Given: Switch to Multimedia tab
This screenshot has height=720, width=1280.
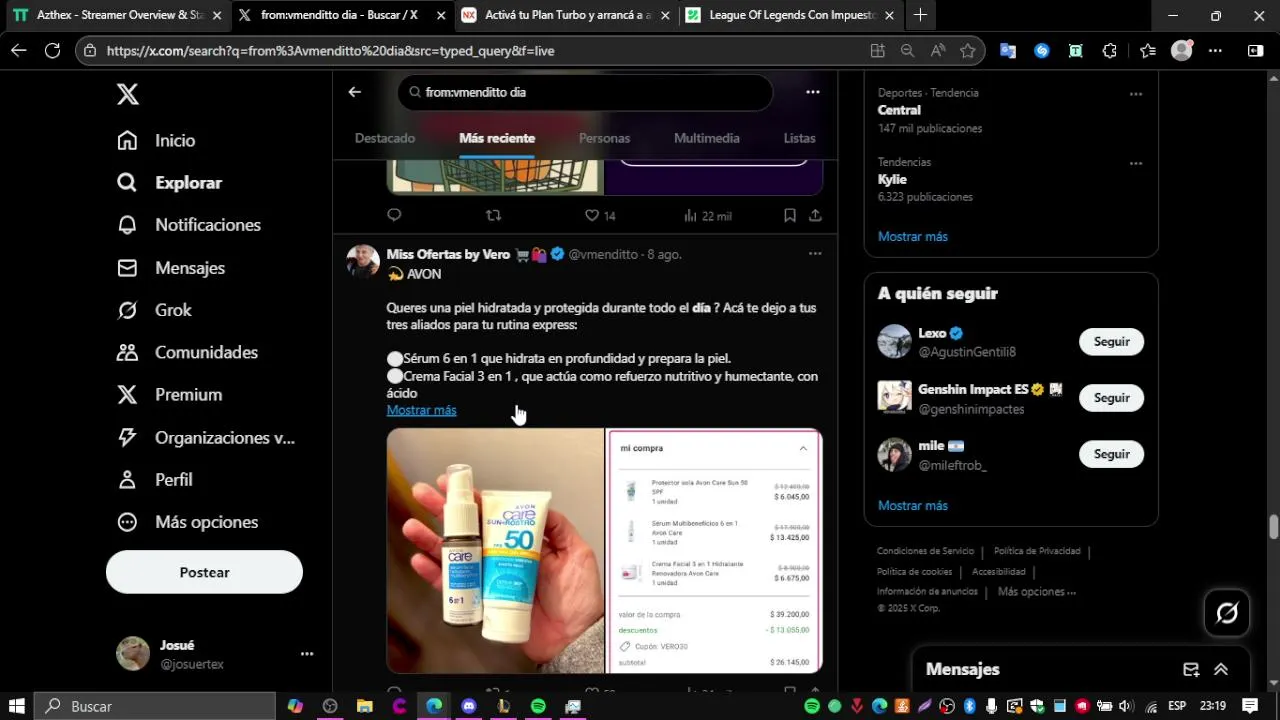Looking at the screenshot, I should [707, 138].
